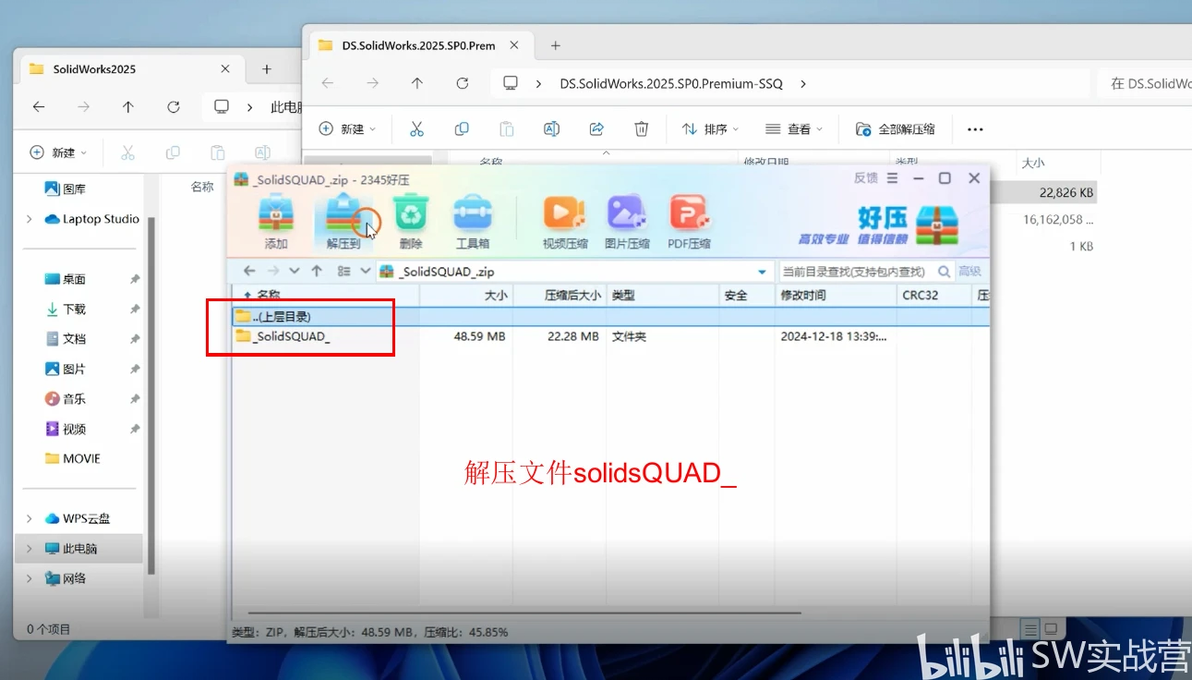Add a new tab in the DS.SolidWorks window

[556, 46]
